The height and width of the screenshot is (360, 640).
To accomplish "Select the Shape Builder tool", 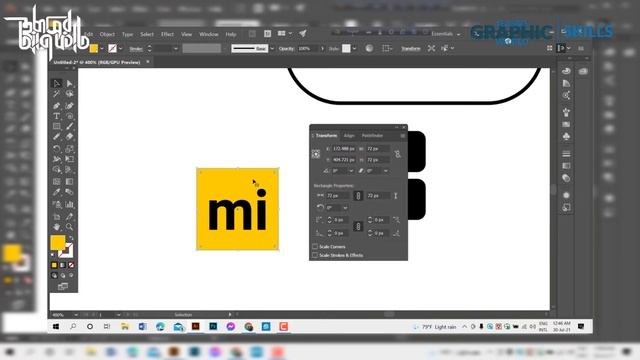I will pyautogui.click(x=57, y=169).
